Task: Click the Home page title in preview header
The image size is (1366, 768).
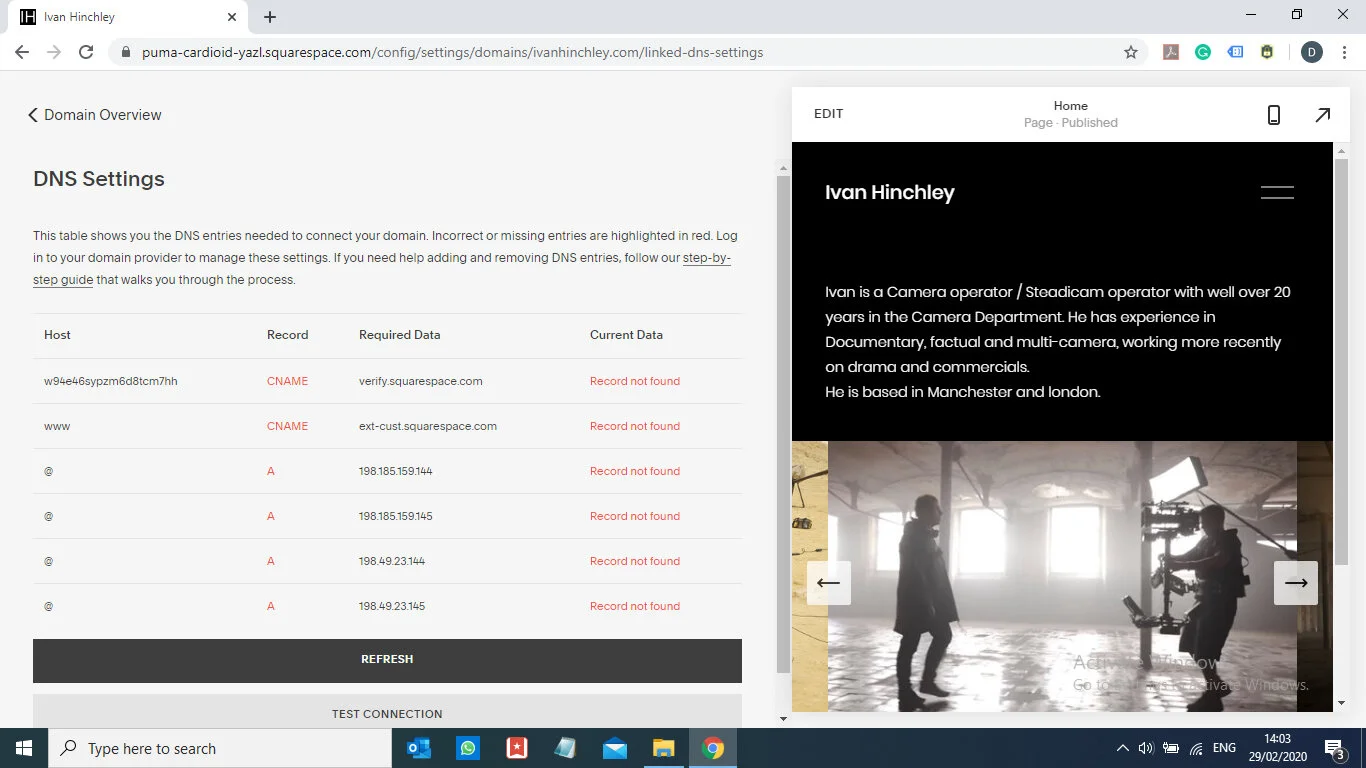Action: tap(1071, 106)
